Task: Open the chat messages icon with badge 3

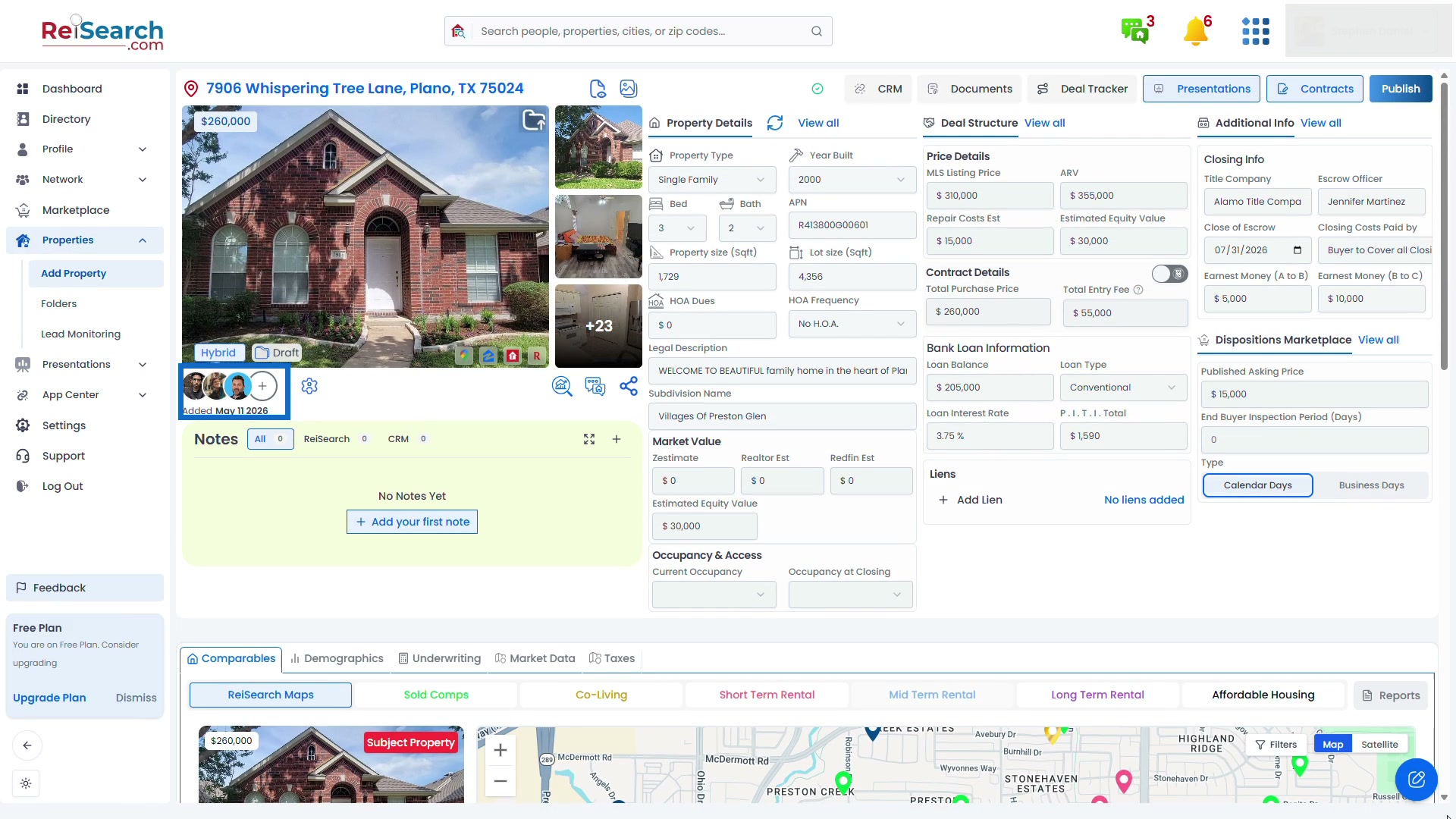Action: coord(1135,31)
